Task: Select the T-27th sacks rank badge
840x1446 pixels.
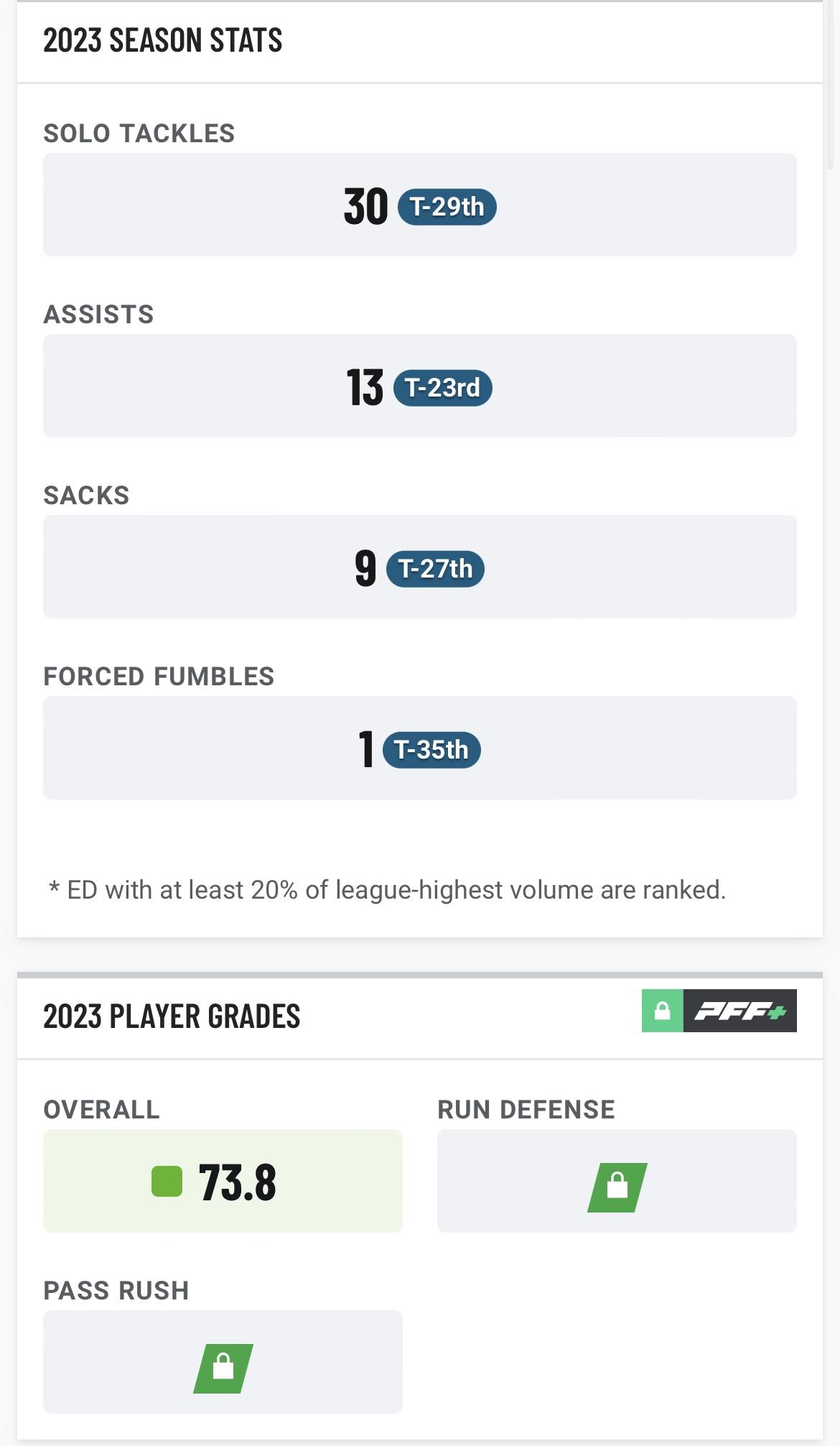Action: pyautogui.click(x=435, y=569)
